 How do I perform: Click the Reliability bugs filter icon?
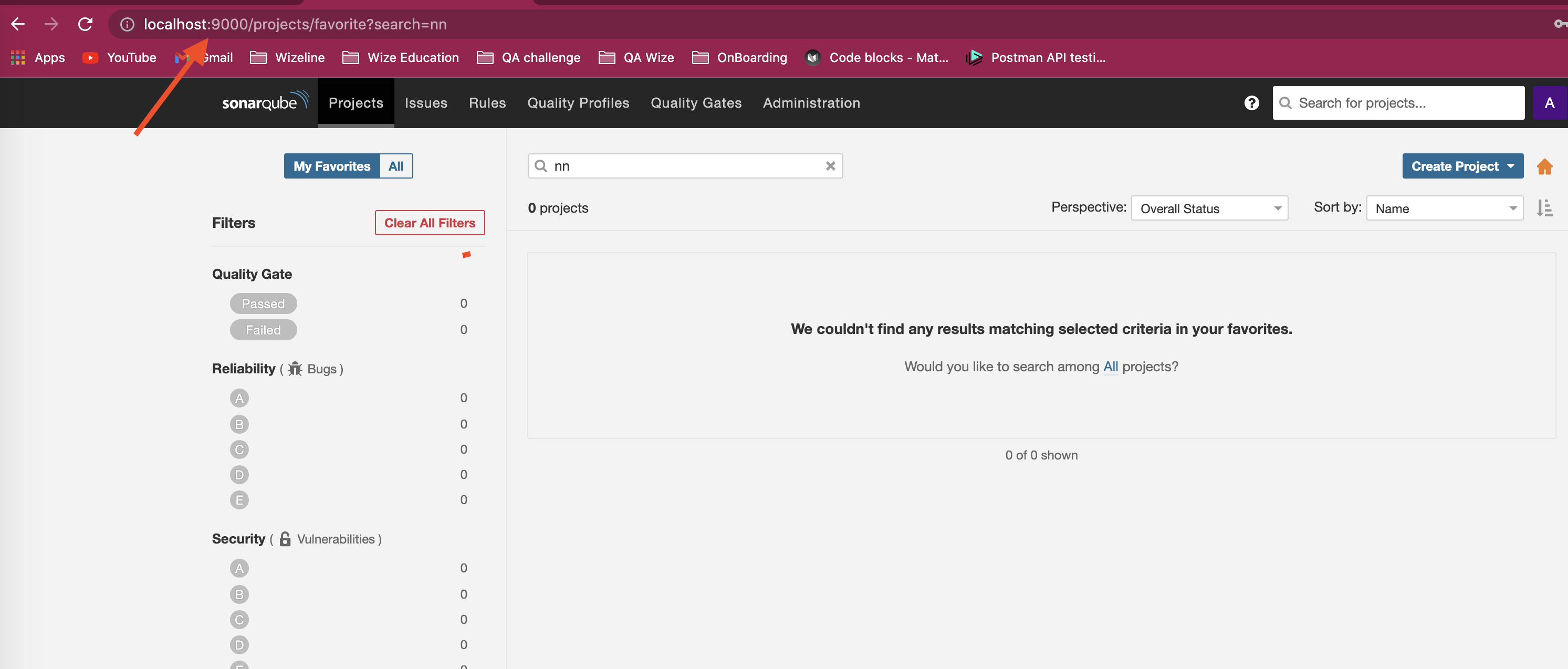(294, 368)
